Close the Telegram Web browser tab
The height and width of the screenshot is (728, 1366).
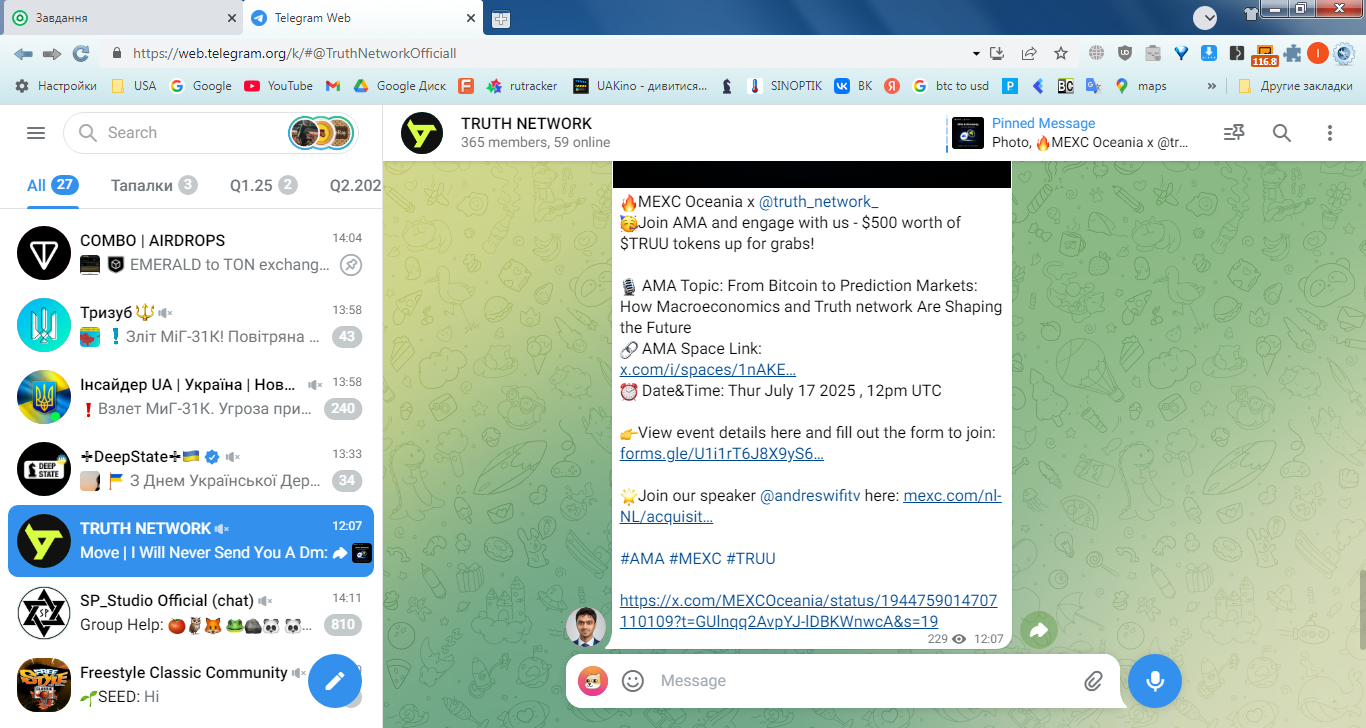click(470, 18)
